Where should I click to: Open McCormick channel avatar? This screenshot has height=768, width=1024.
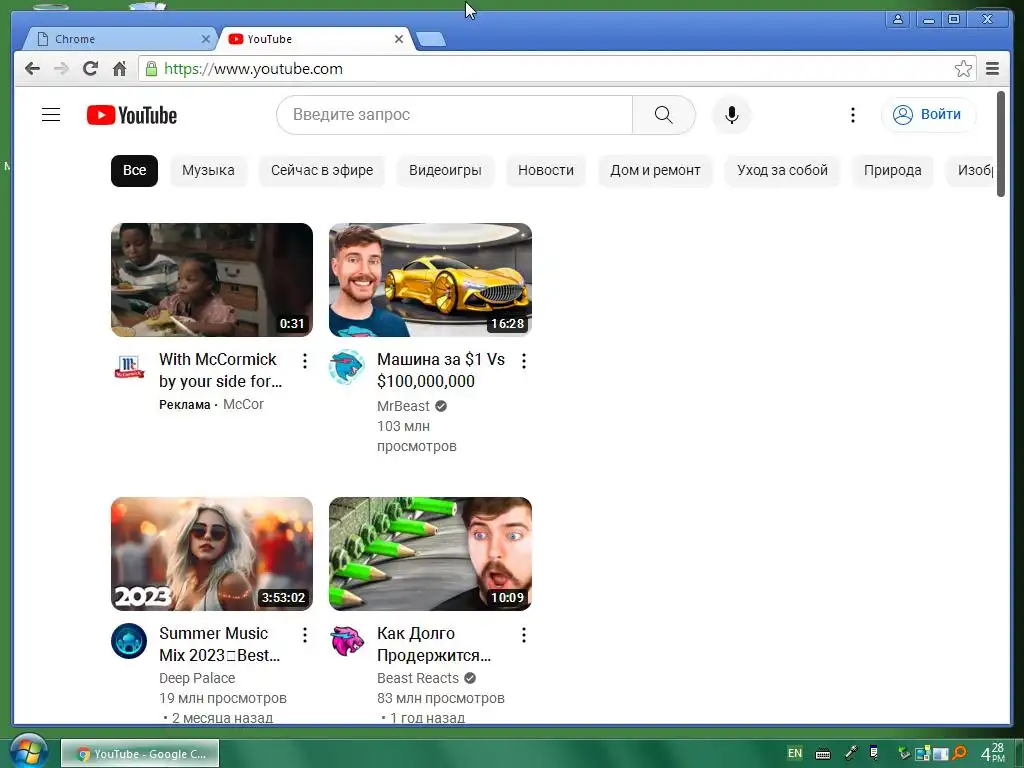click(129, 366)
